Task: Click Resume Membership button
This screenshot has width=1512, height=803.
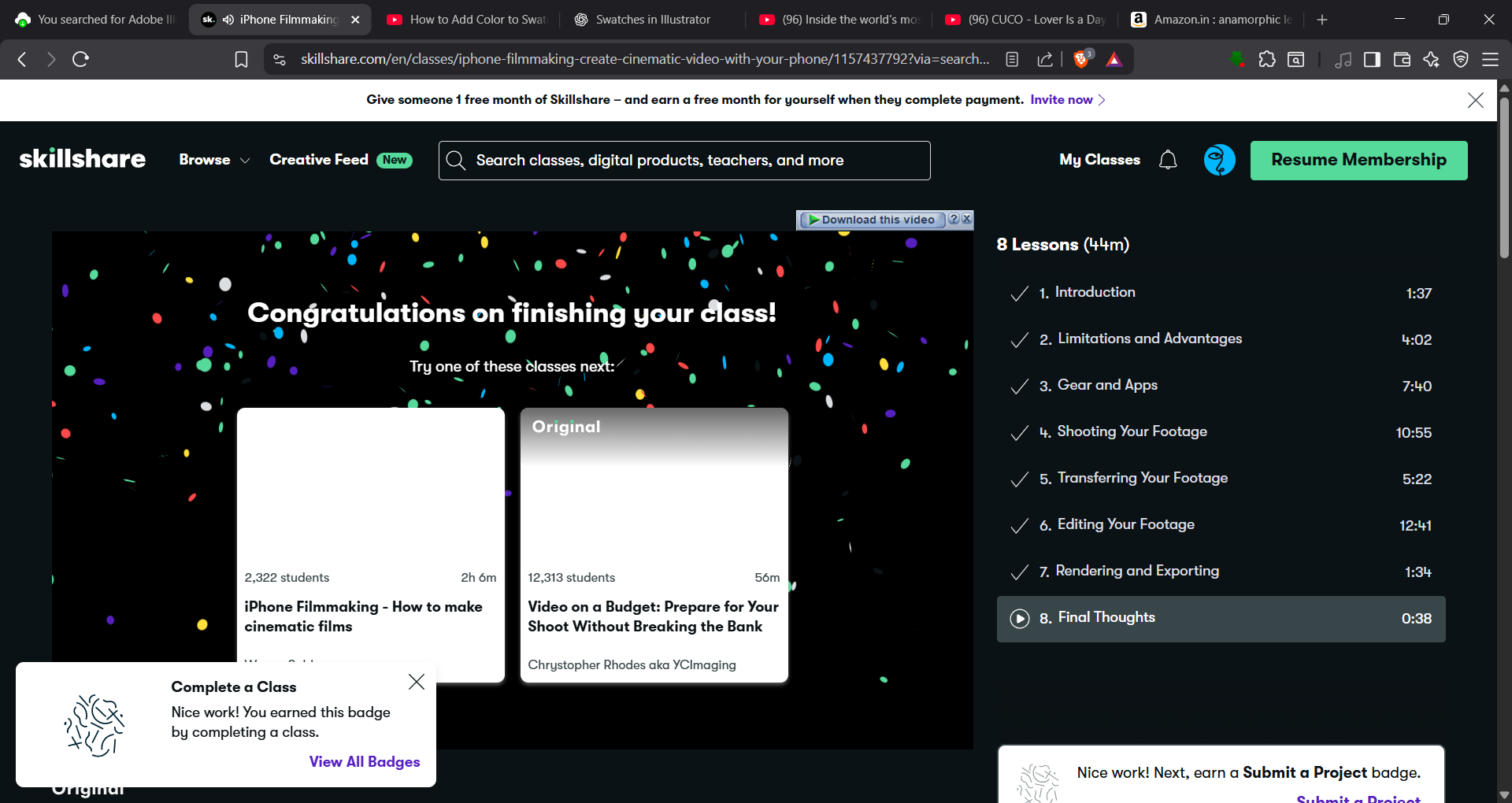Action: click(x=1358, y=161)
